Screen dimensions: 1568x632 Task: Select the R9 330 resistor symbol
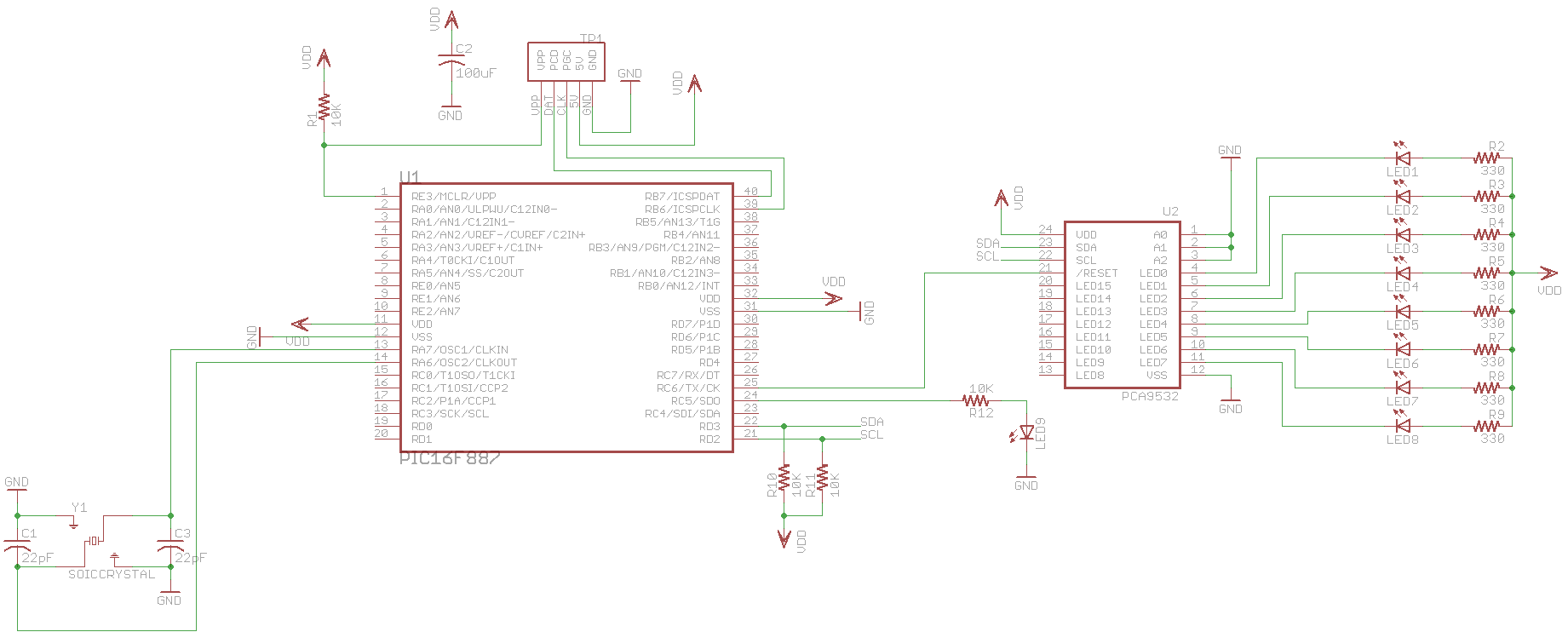(1487, 426)
